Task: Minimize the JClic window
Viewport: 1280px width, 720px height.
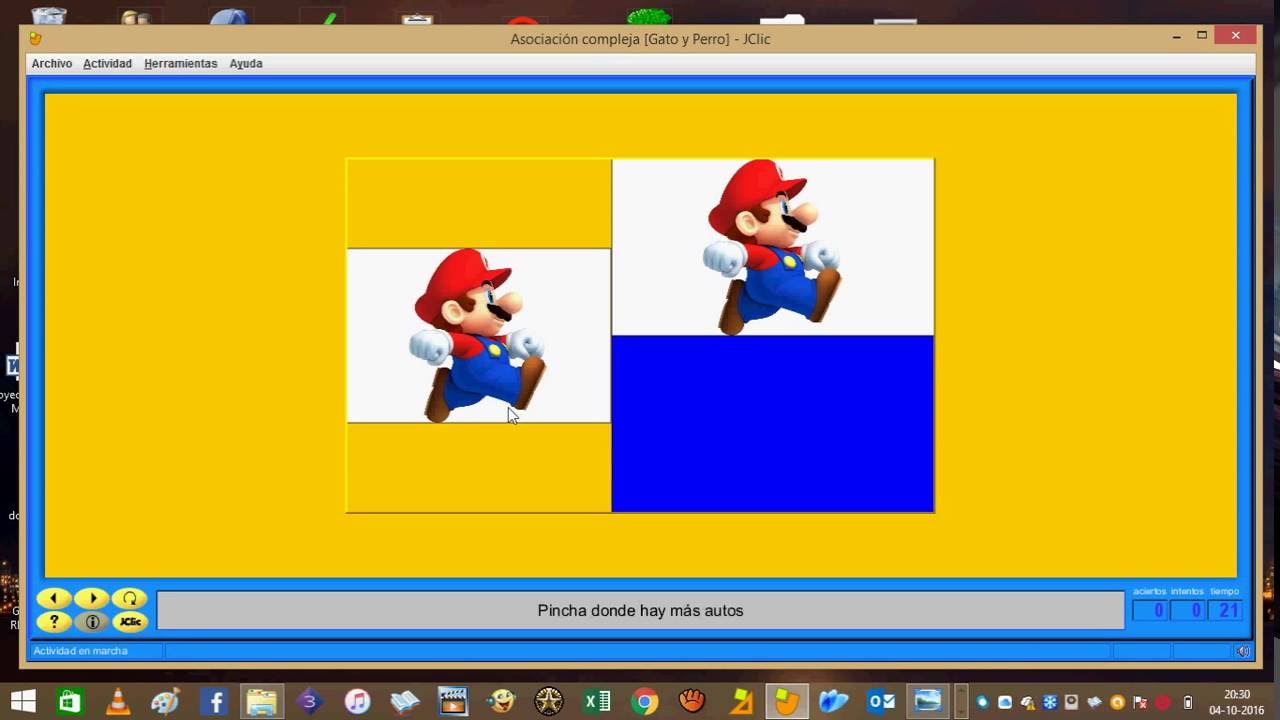Action: pyautogui.click(x=1177, y=36)
